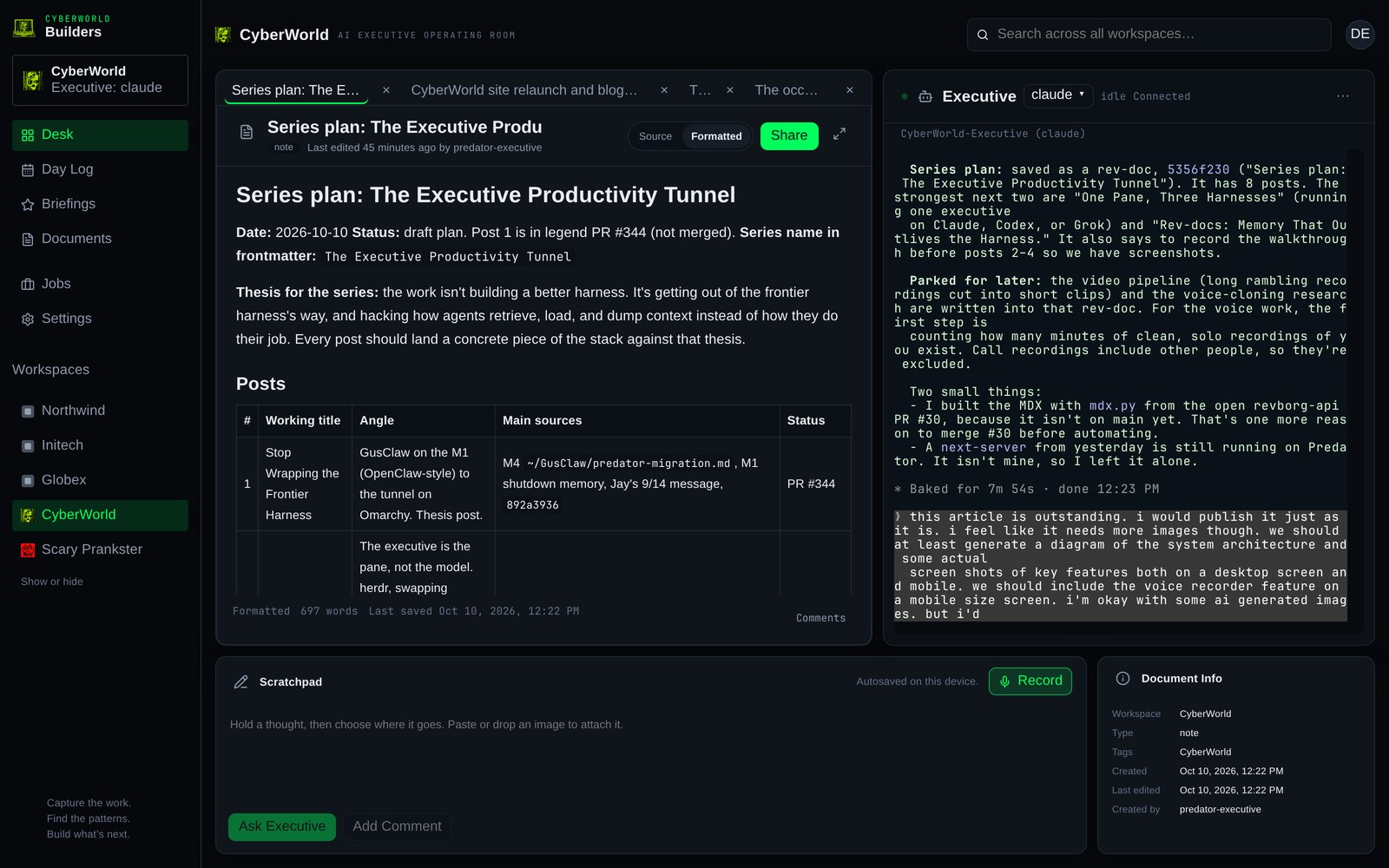This screenshot has height=868, width=1389.
Task: Start voice recording with Record button
Action: [1030, 681]
